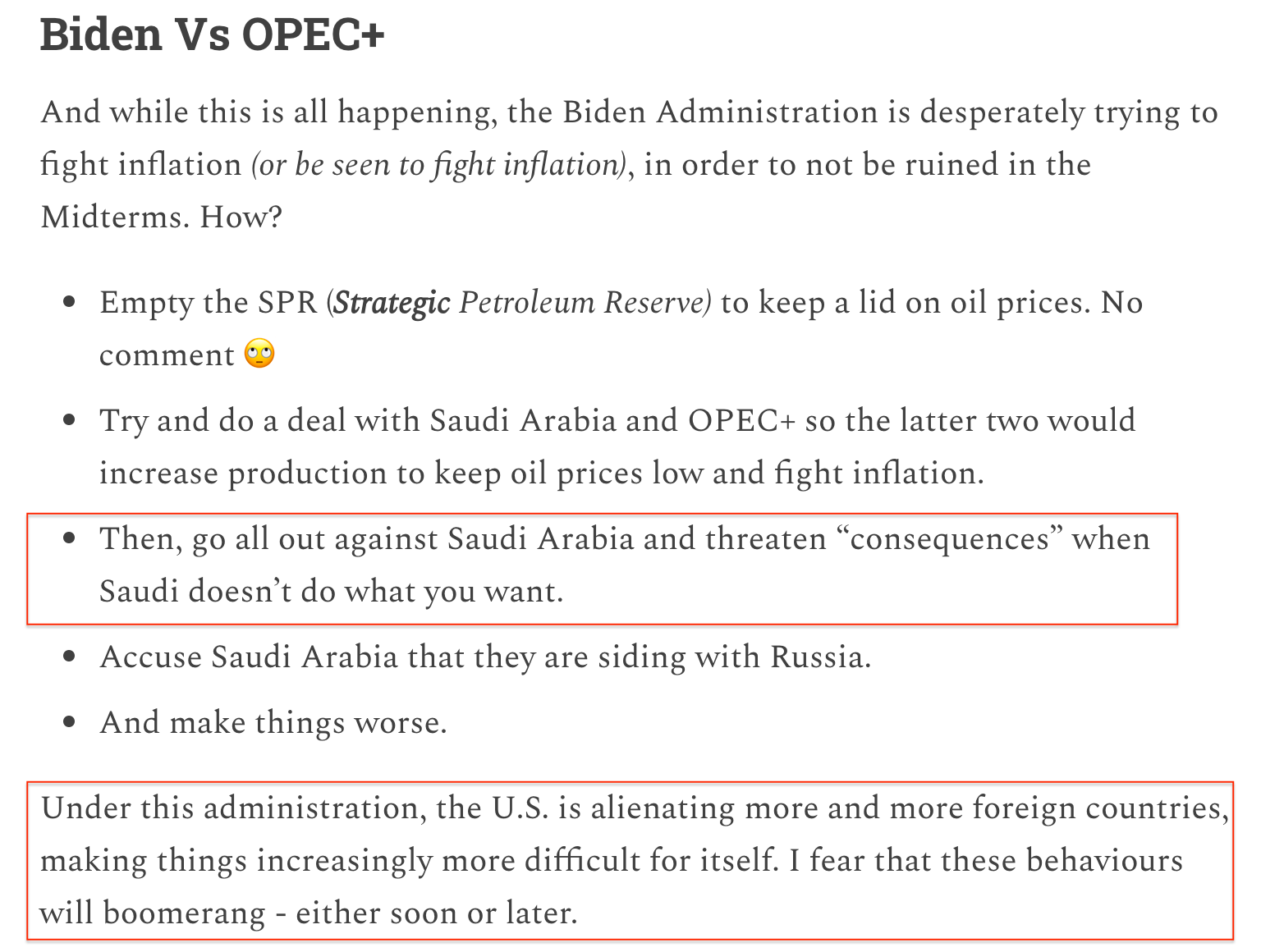Click the bullet before "Then, go all out"
The width and height of the screenshot is (1261, 952).
70,539
